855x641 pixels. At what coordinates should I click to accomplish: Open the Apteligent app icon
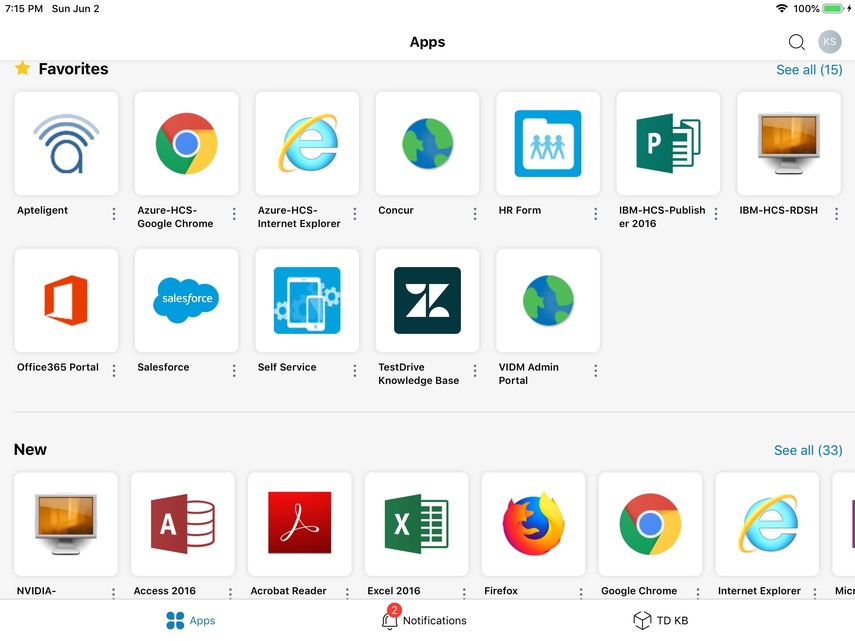click(x=66, y=143)
